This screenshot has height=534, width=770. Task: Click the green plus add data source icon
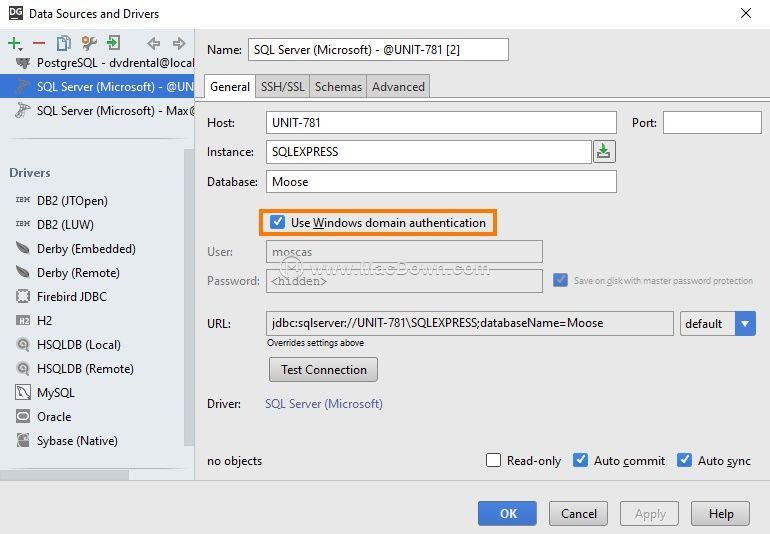pyautogui.click(x=15, y=43)
